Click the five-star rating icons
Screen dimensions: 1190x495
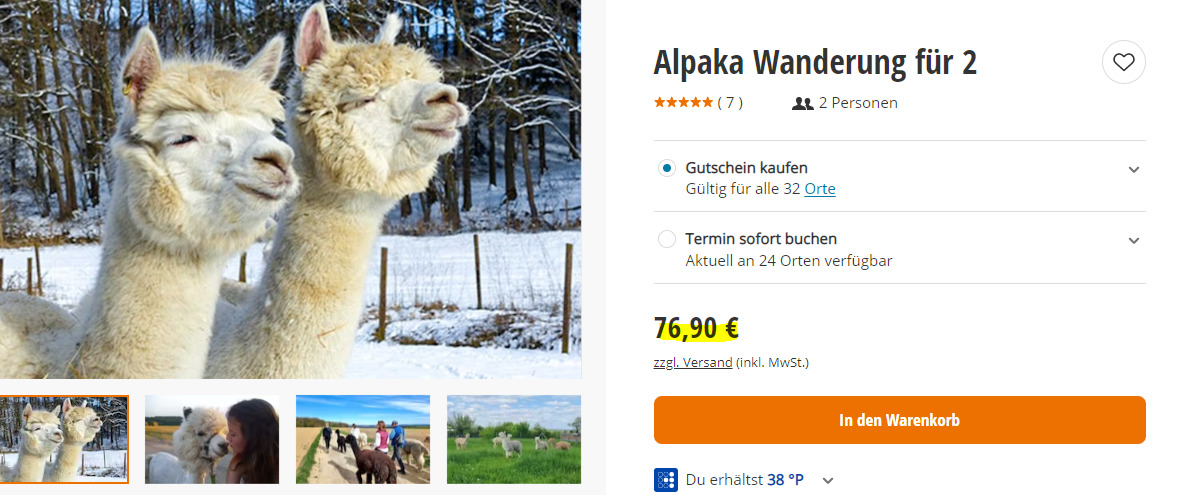683,103
